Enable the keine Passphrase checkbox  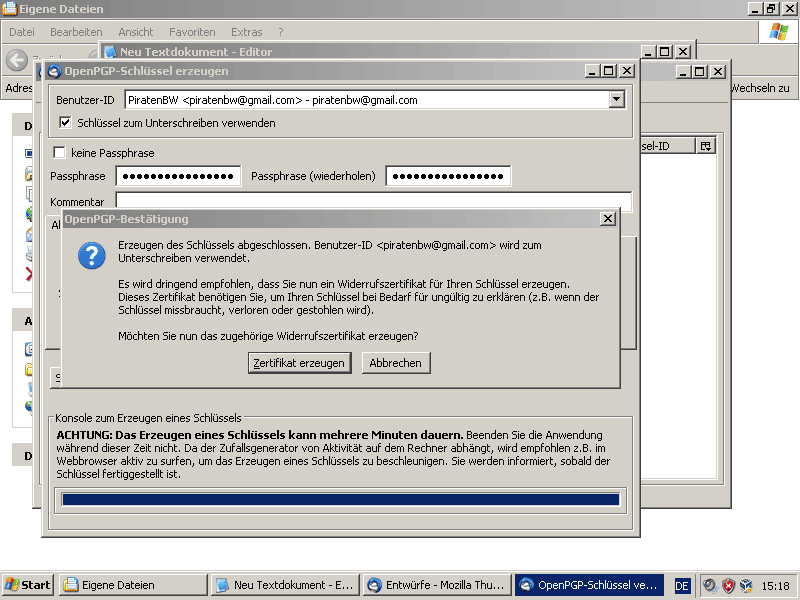59,153
